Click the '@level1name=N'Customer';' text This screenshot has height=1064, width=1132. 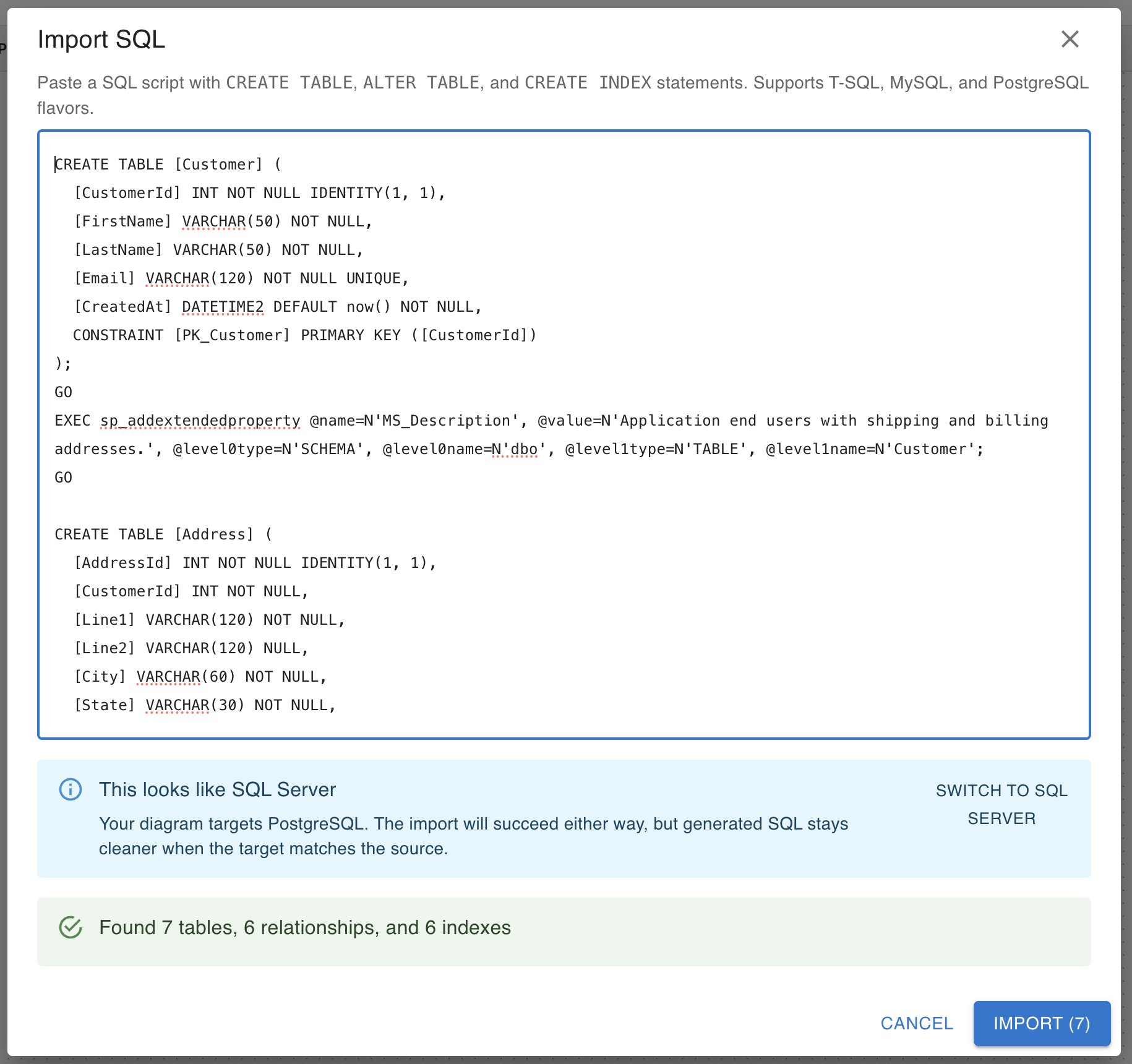pyautogui.click(x=875, y=449)
